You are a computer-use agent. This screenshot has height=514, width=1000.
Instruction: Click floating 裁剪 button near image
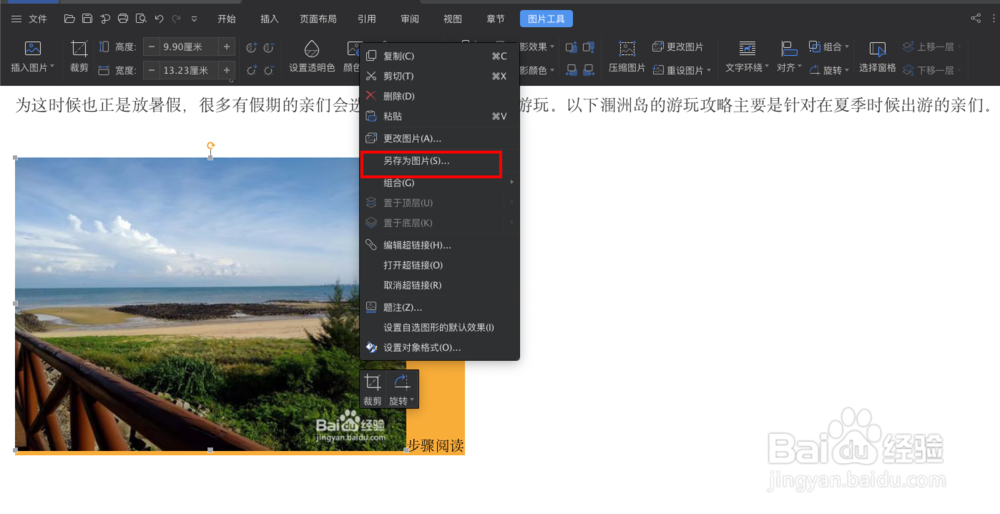tap(372, 390)
